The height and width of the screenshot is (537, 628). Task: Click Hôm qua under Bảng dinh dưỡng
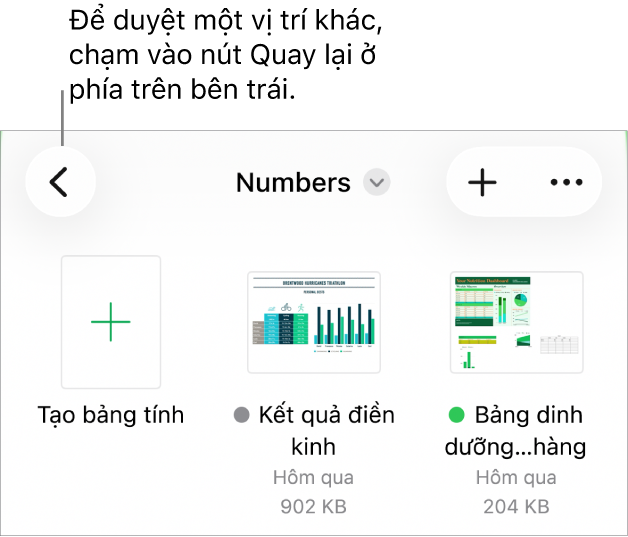(516, 478)
